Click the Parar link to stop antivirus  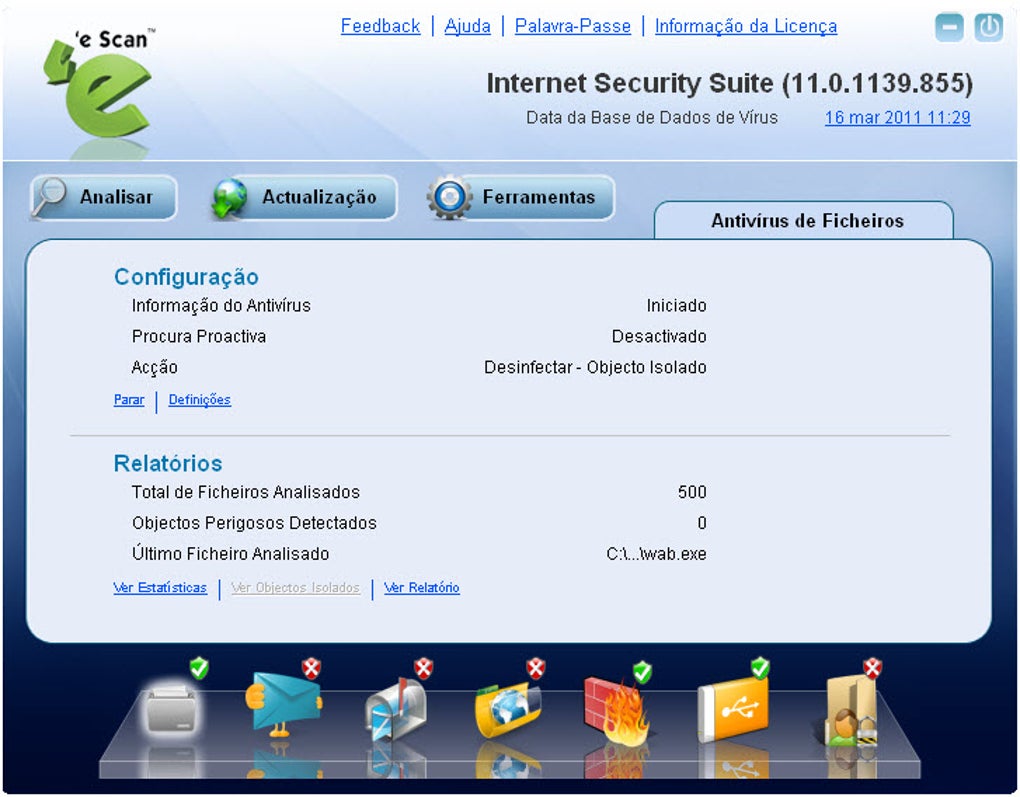coord(129,399)
